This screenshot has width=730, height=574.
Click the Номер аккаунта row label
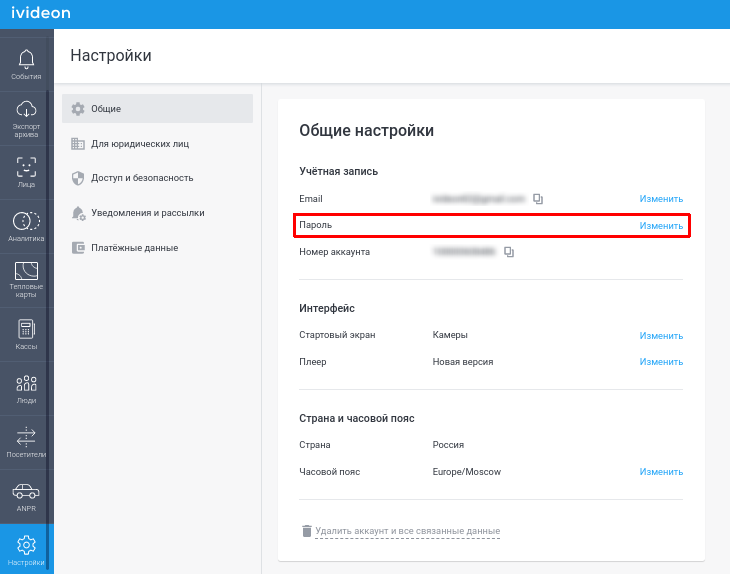(334, 252)
